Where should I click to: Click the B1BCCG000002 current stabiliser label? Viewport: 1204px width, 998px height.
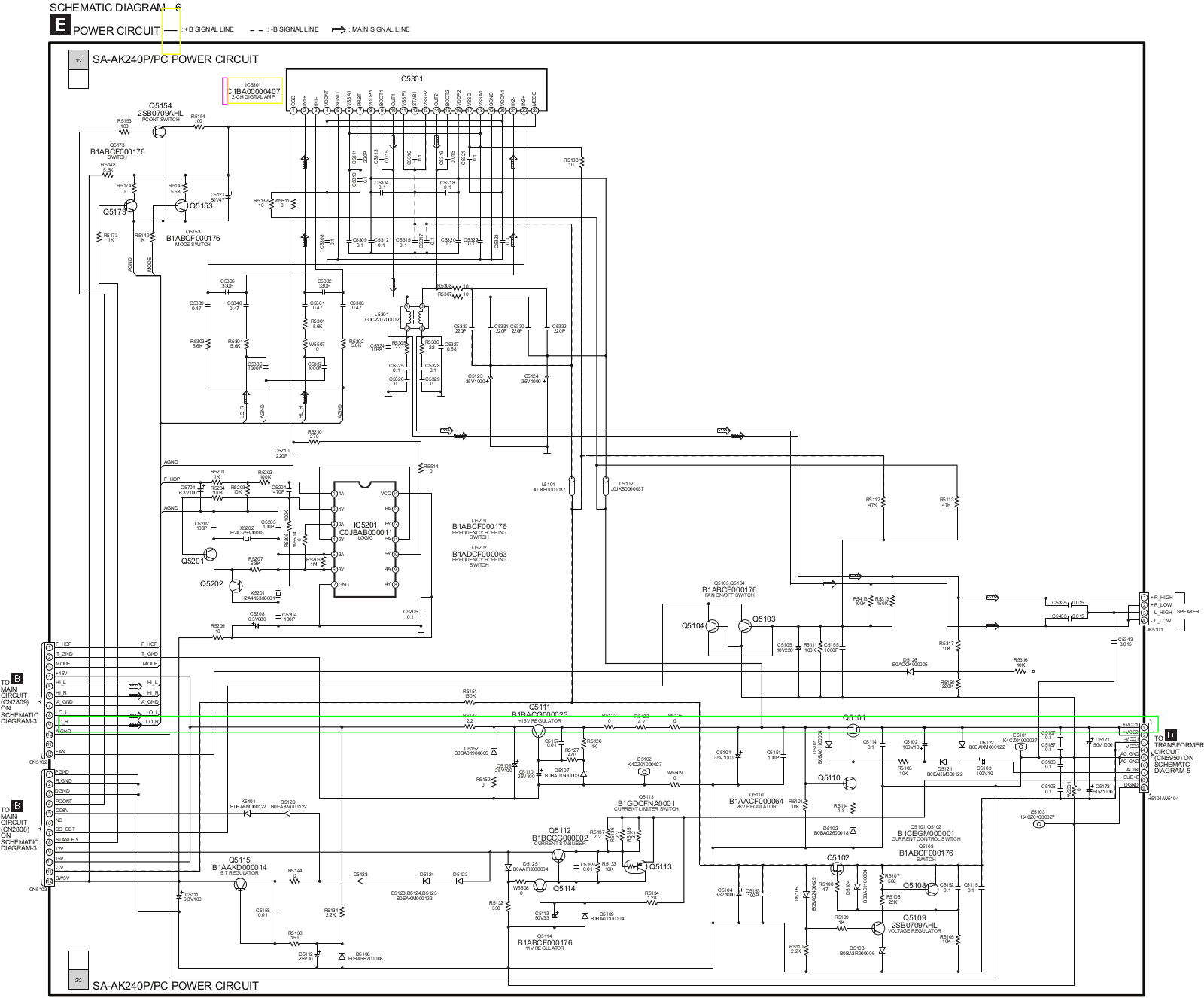560,838
